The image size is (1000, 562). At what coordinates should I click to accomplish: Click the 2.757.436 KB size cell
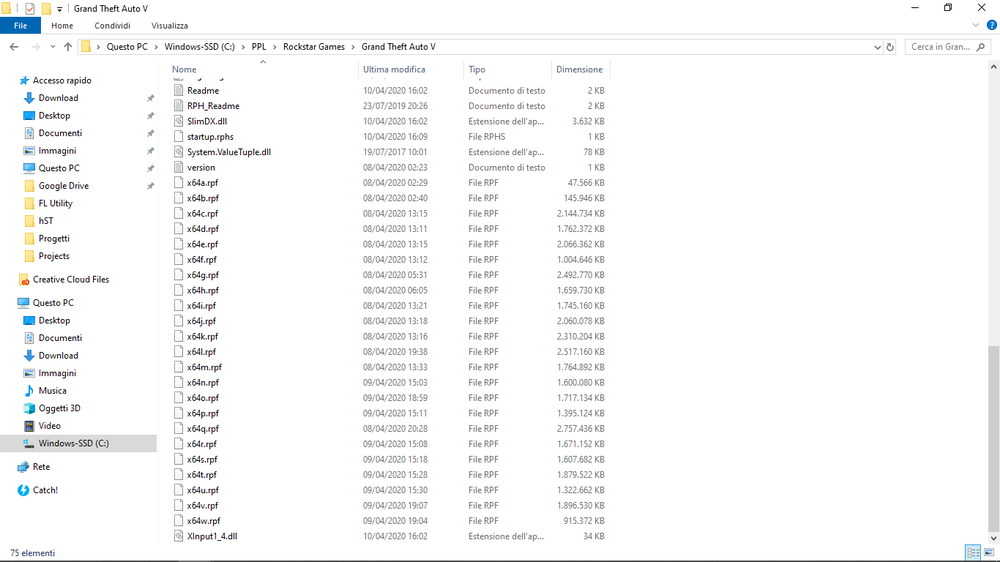(x=580, y=429)
